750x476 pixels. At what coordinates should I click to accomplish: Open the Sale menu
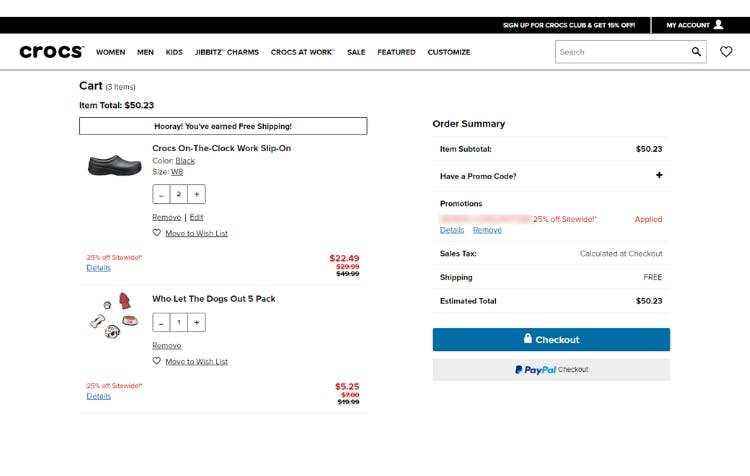coord(356,52)
